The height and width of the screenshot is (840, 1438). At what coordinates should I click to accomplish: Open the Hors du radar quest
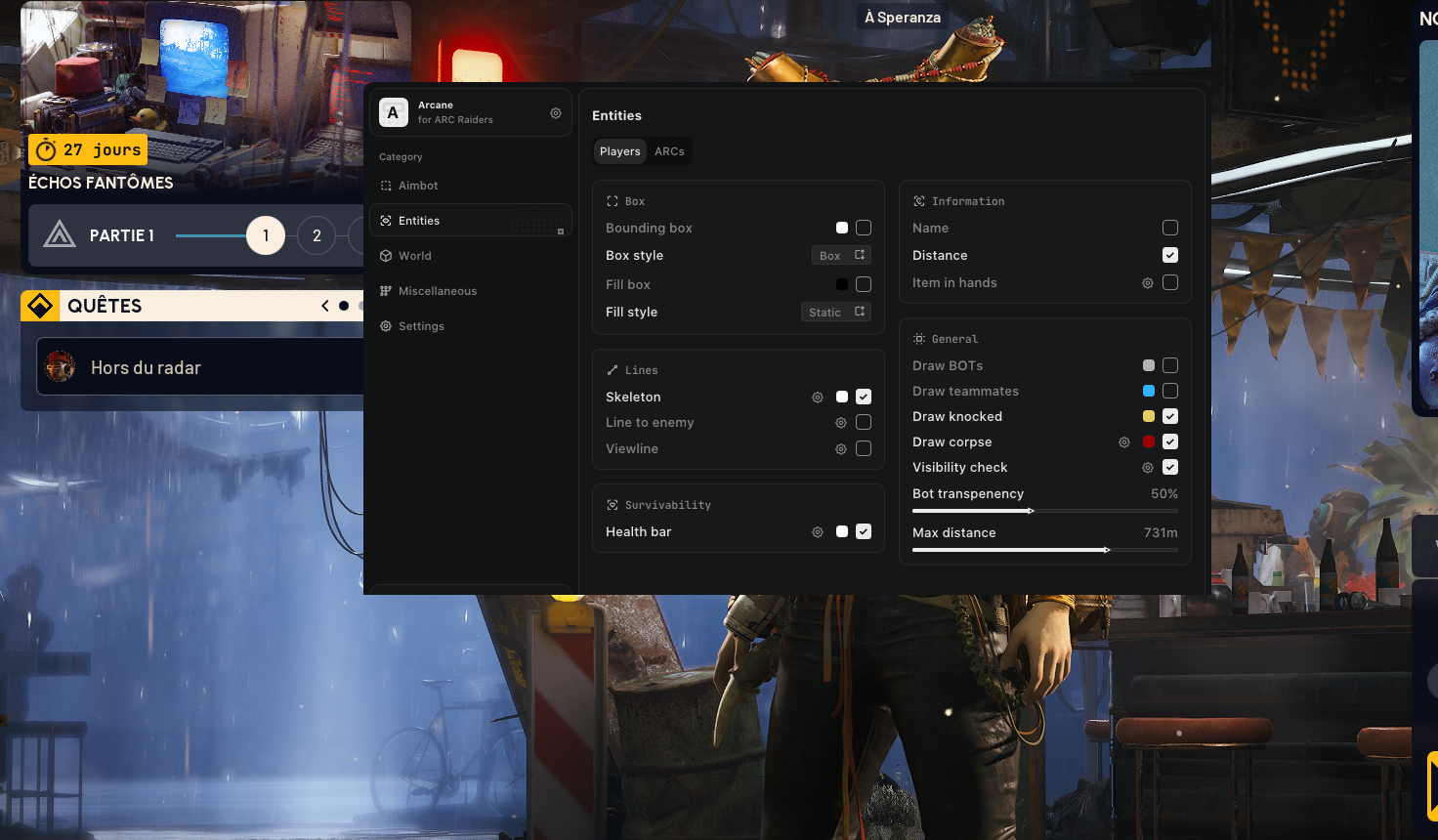(200, 367)
